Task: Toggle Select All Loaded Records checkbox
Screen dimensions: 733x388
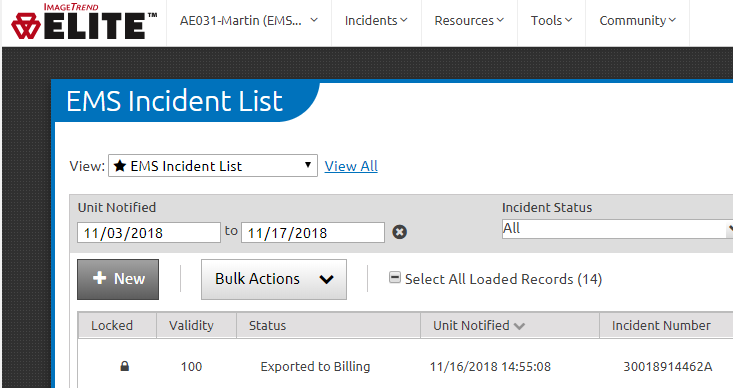Action: tap(395, 278)
